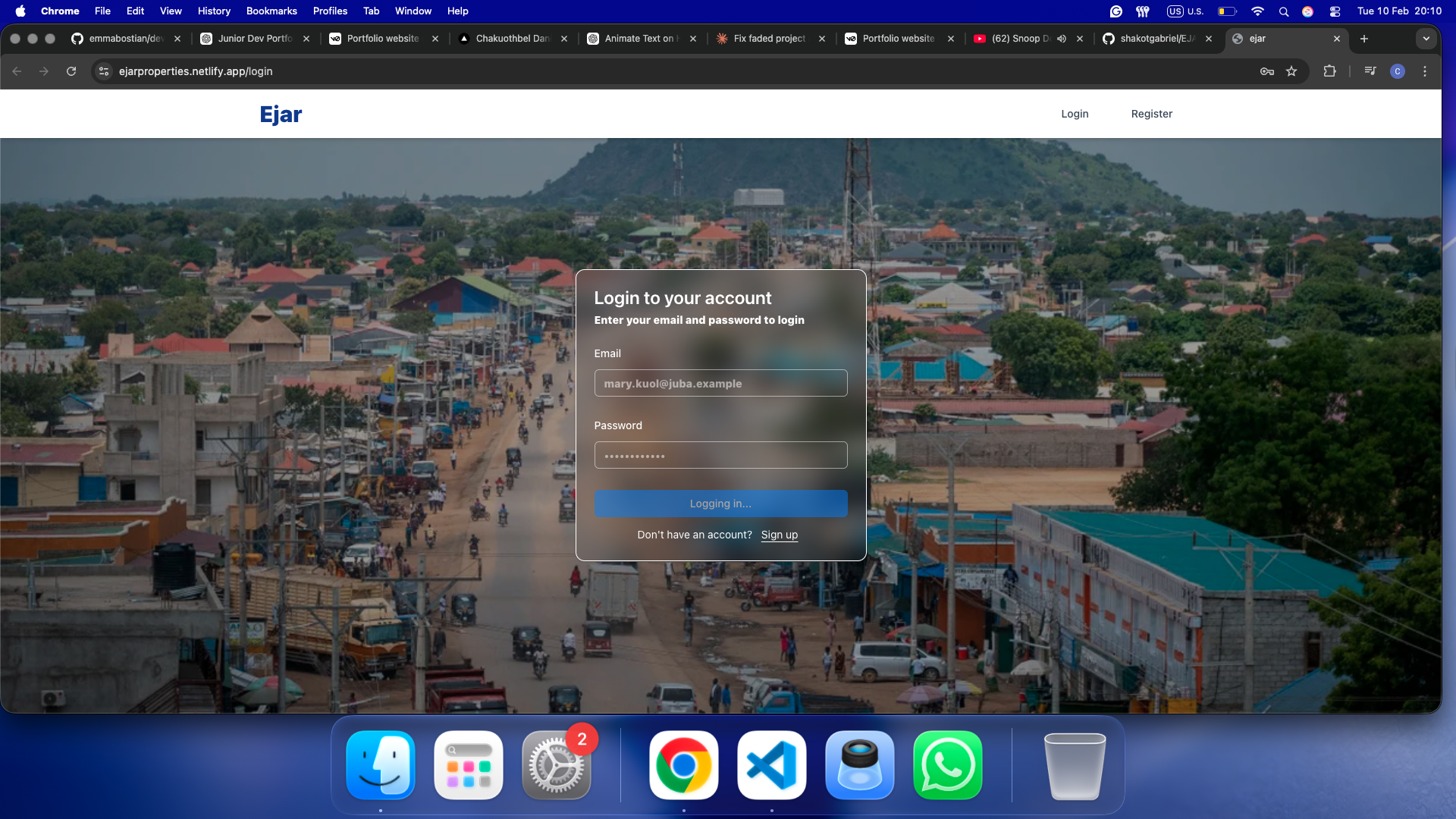1456x819 pixels.
Task: Open macOS Control Center toggle icon
Action: tap(1335, 11)
